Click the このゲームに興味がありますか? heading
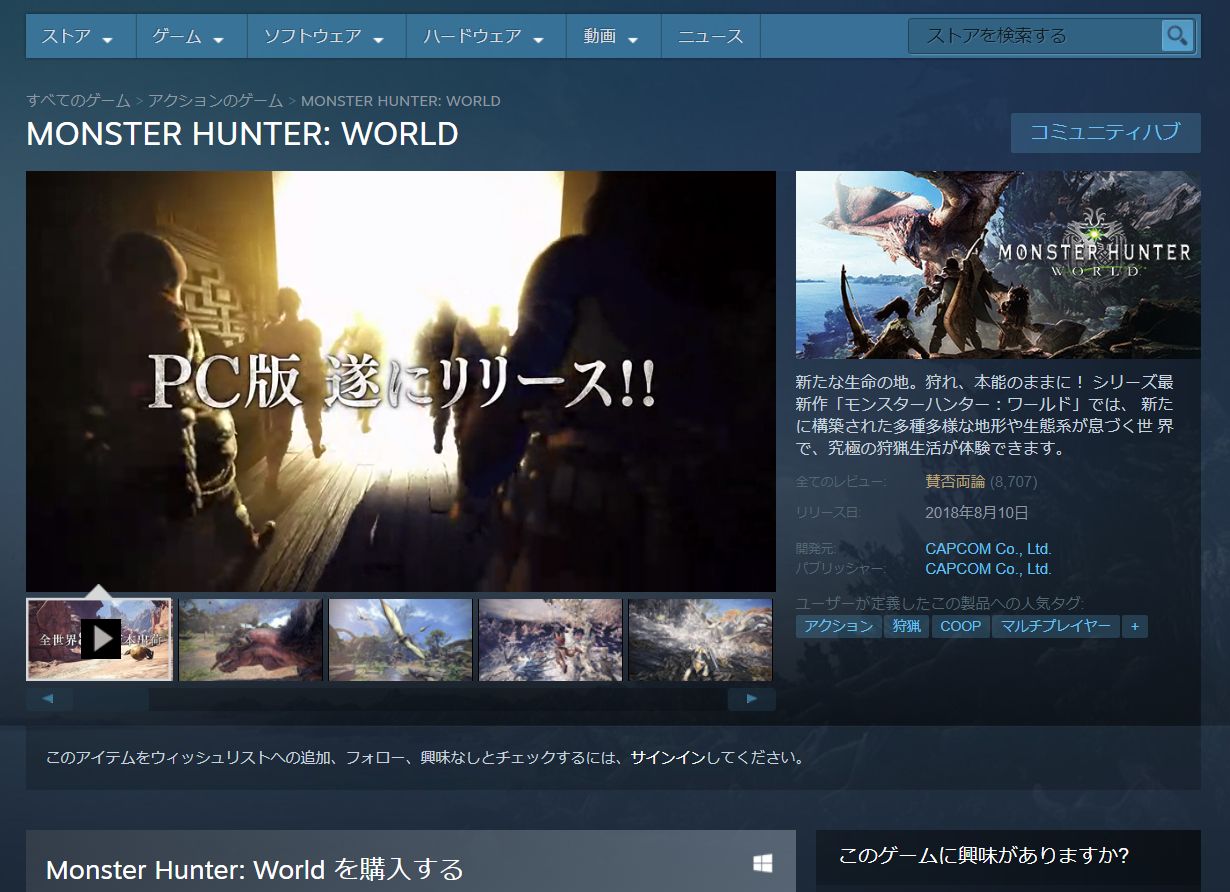This screenshot has width=1230, height=892. [983, 856]
